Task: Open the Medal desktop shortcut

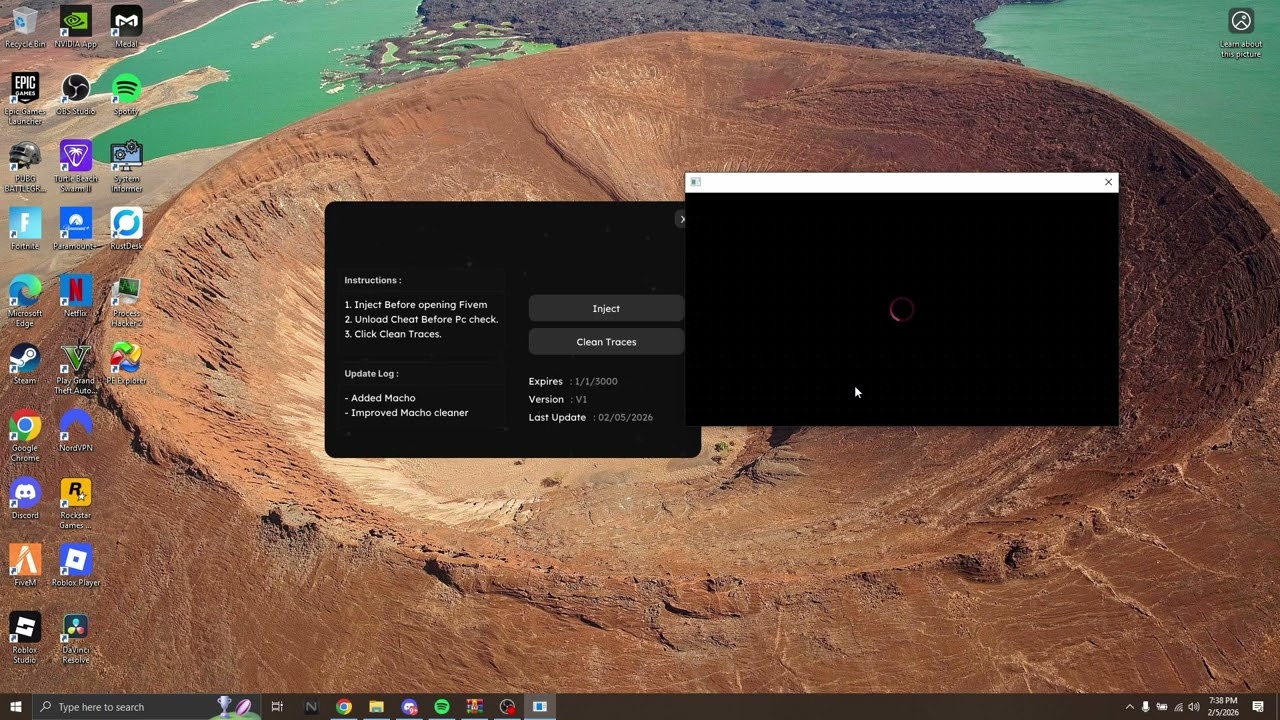Action: tap(126, 27)
